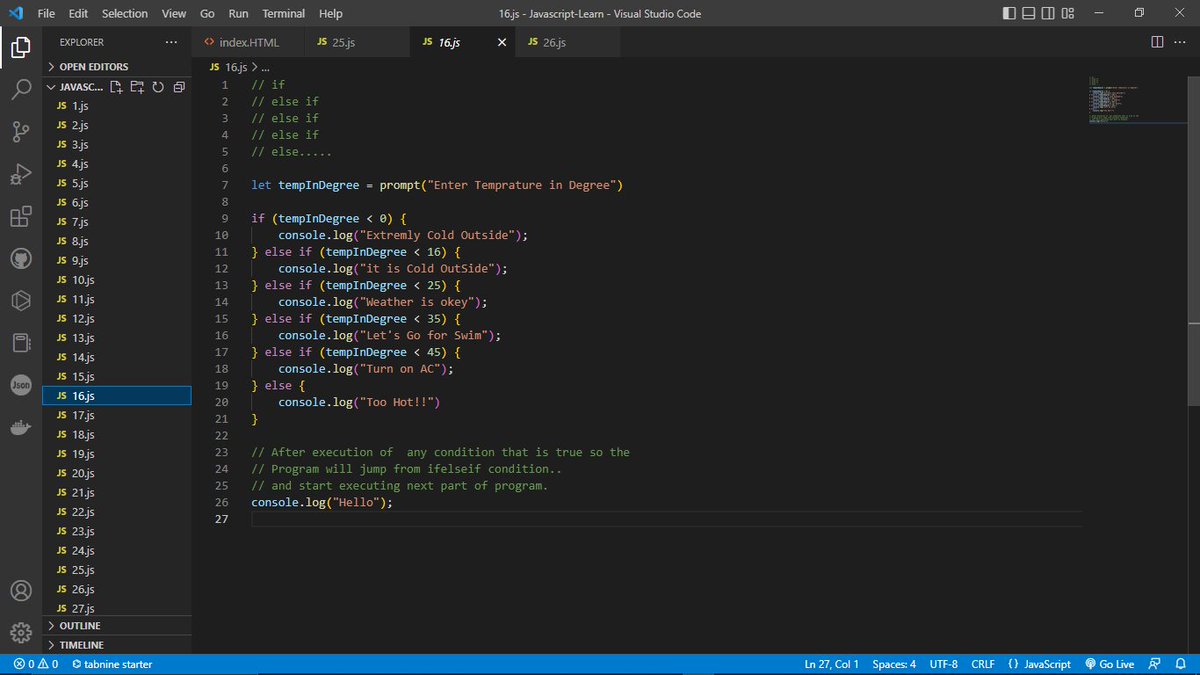The height and width of the screenshot is (675, 1200).
Task: Open the Search view in activity bar
Action: [x=22, y=89]
